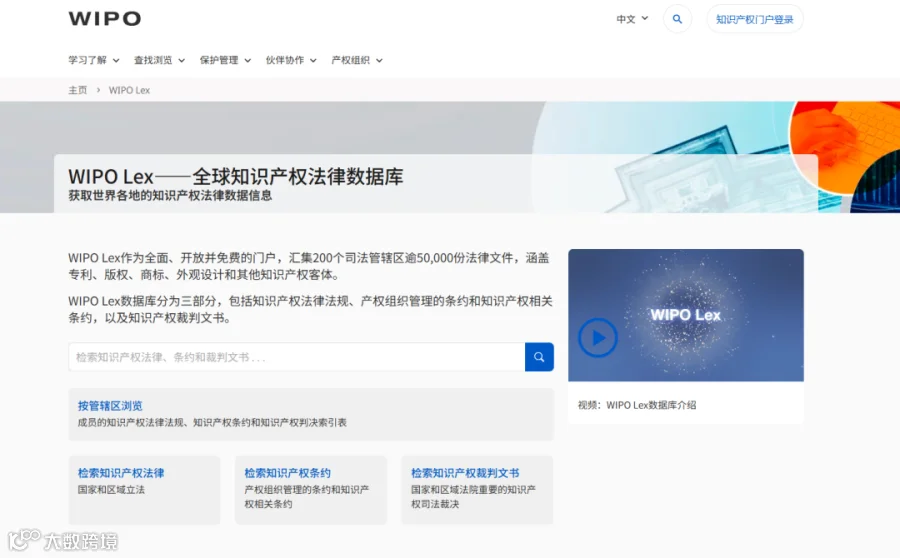Click the 视频：WIPO Lex数据库介绍 caption

point(637,405)
